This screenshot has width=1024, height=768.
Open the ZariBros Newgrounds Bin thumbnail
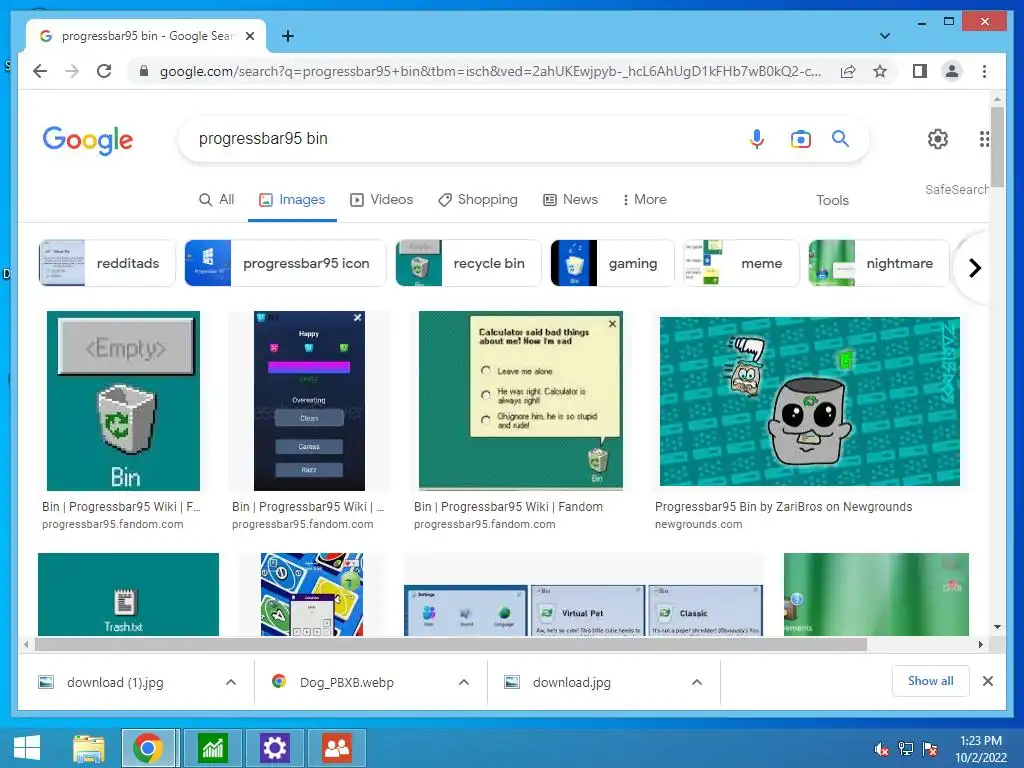(x=810, y=402)
